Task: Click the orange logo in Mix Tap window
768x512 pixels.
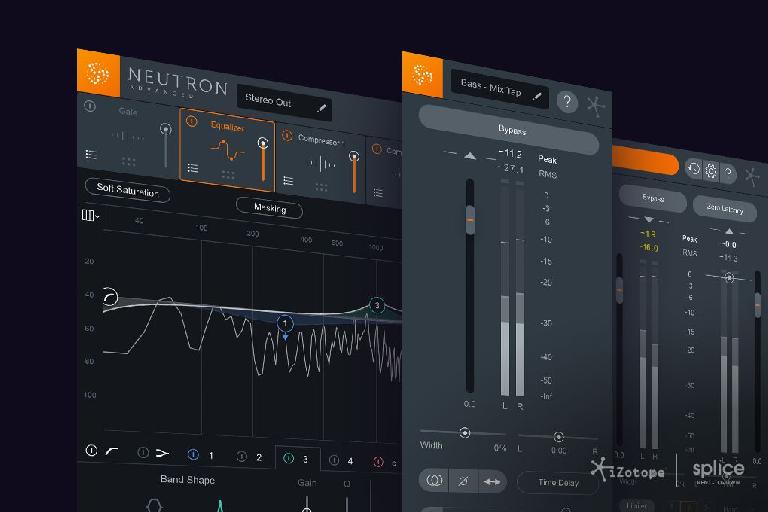Action: coord(422,74)
